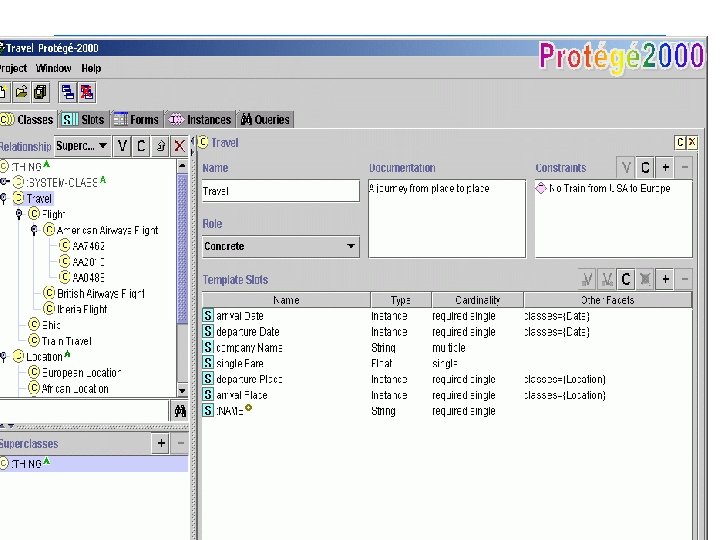Viewport: 720px width, 540px height.
Task: Open project via the folder toolbar icon
Action: coord(21,92)
